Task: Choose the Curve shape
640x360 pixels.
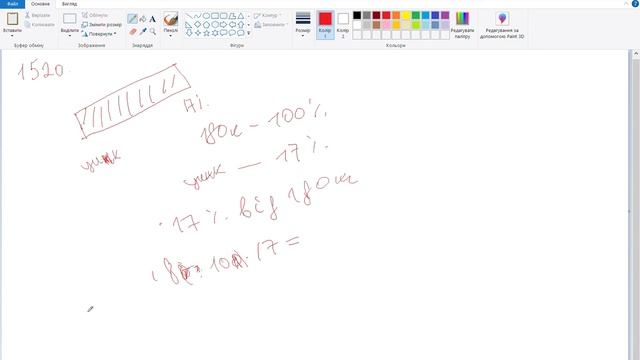Action: [198, 16]
